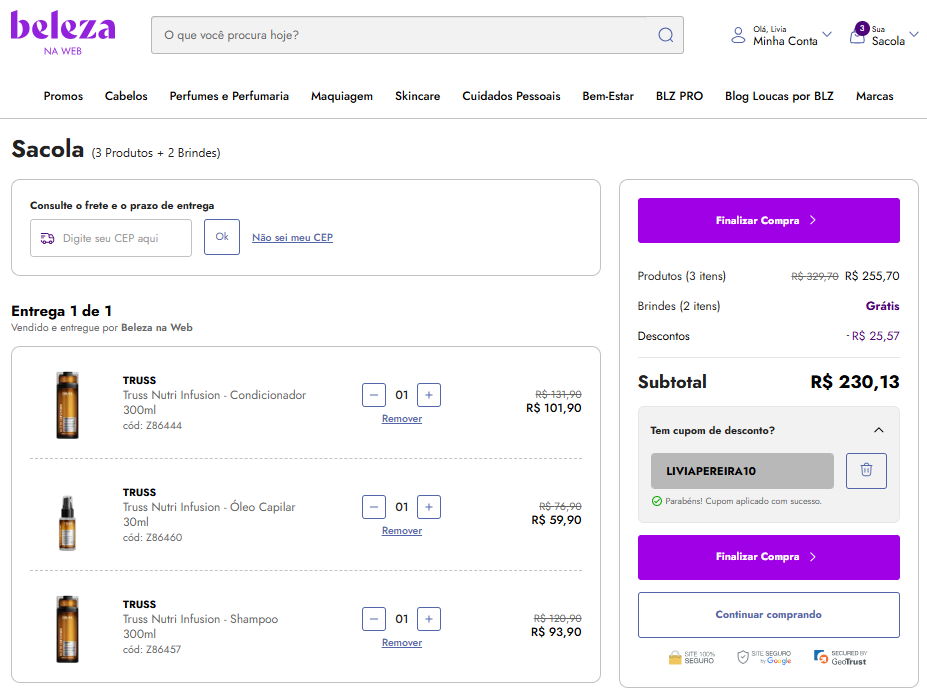Click Truss Nutri Infusion - Shampoo name

200,627
